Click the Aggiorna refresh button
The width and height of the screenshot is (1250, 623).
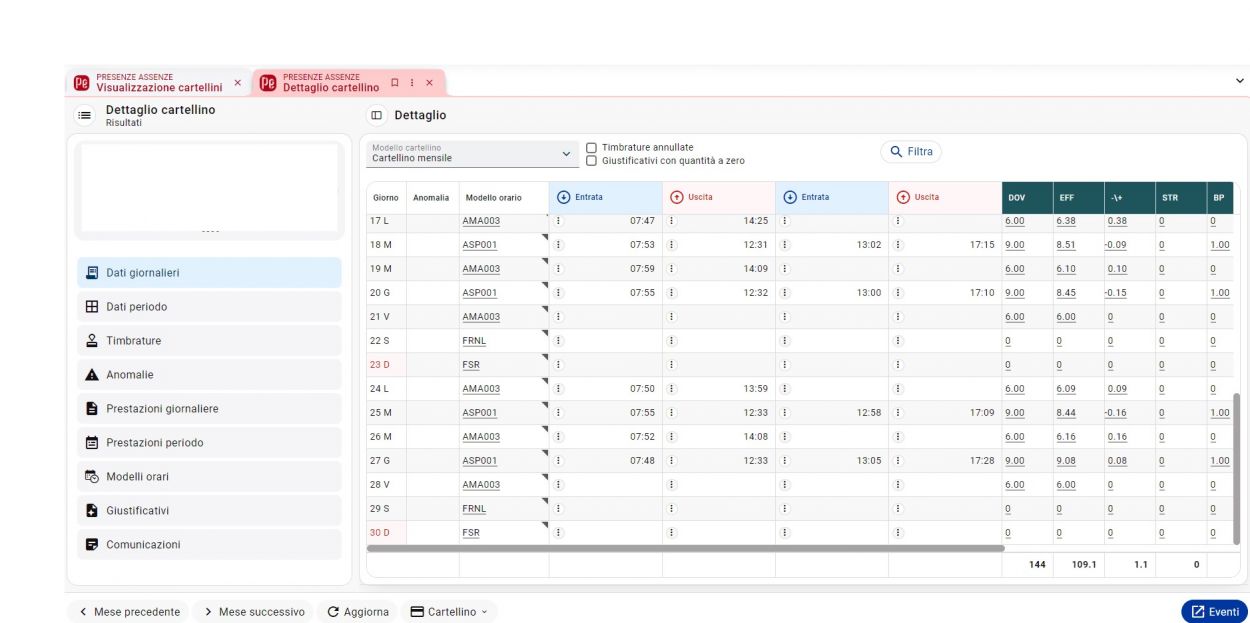pyautogui.click(x=358, y=612)
